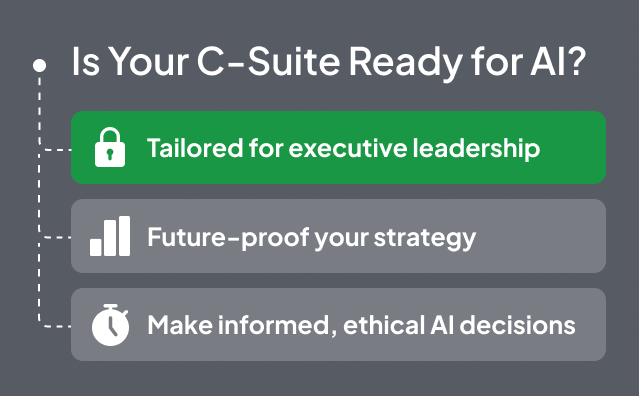Select the green Tailored for executive leadership card
639x396 pixels.
point(338,147)
